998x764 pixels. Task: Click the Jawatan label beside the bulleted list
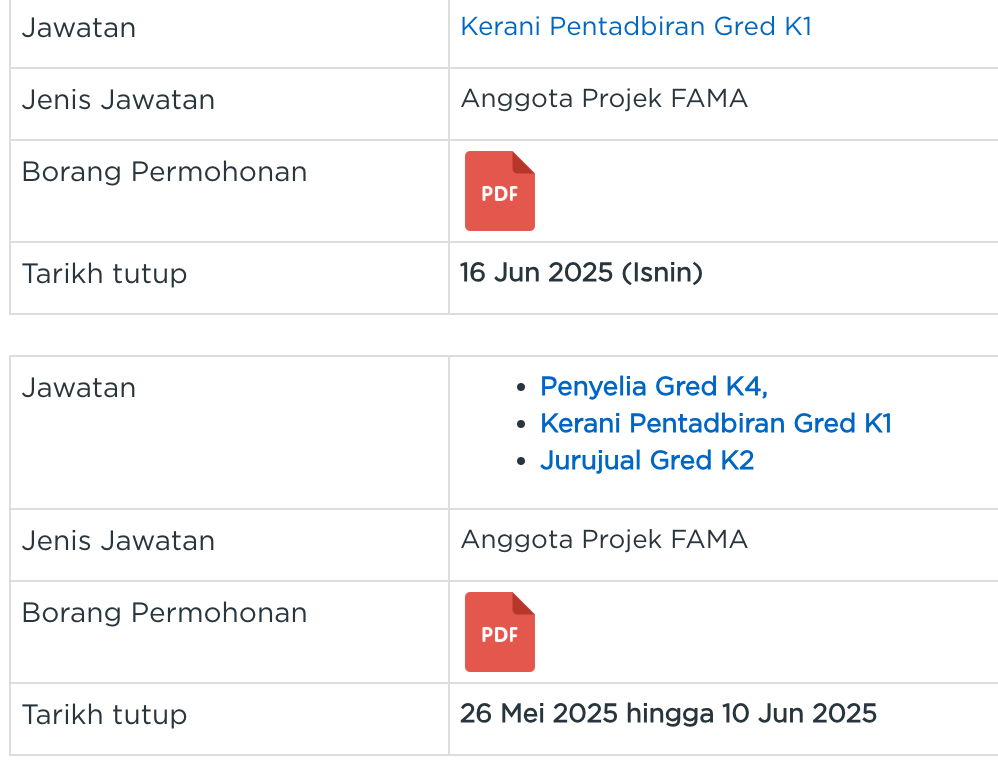point(79,388)
